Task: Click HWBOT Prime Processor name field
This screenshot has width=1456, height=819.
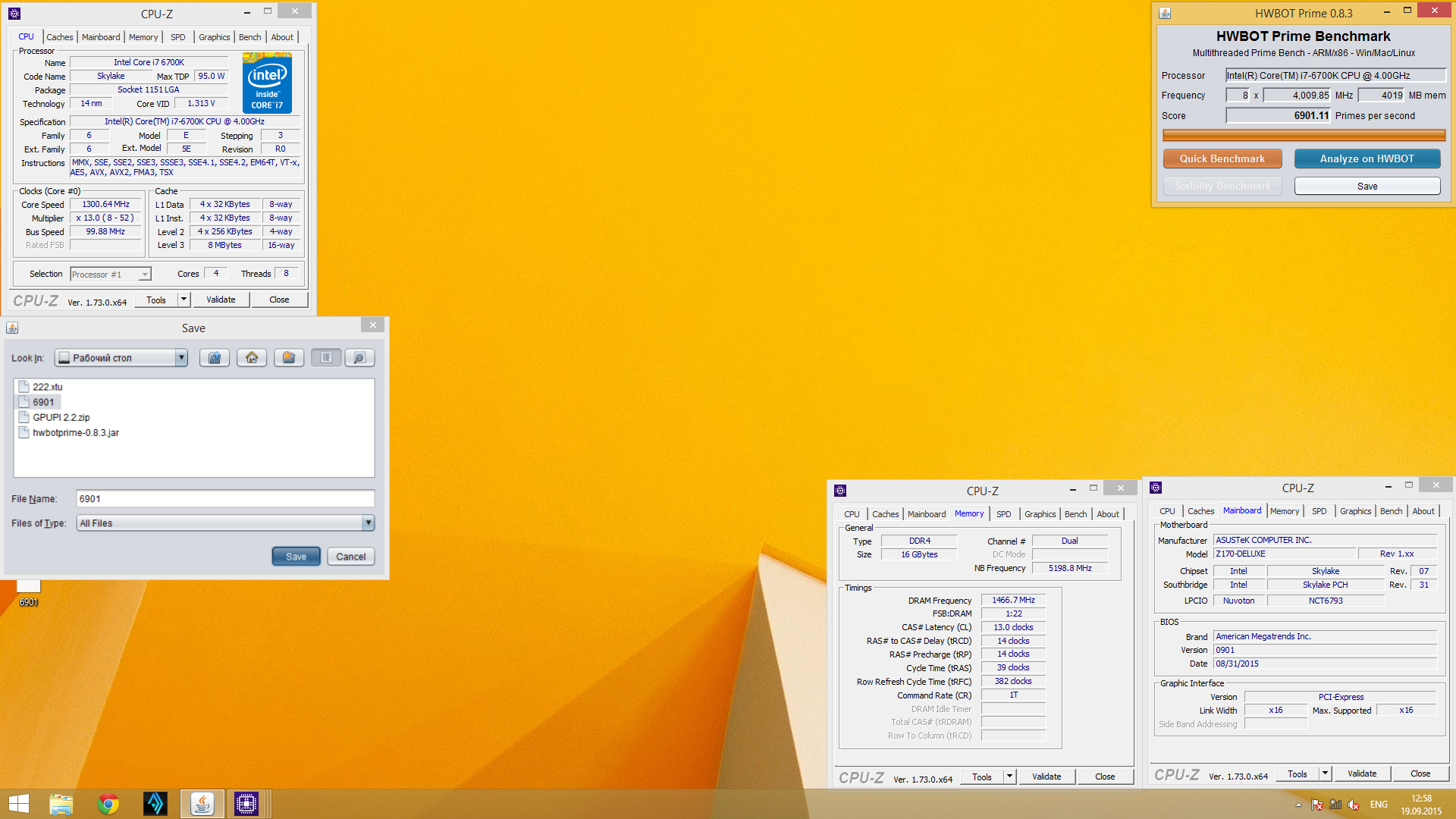Action: 1335,75
